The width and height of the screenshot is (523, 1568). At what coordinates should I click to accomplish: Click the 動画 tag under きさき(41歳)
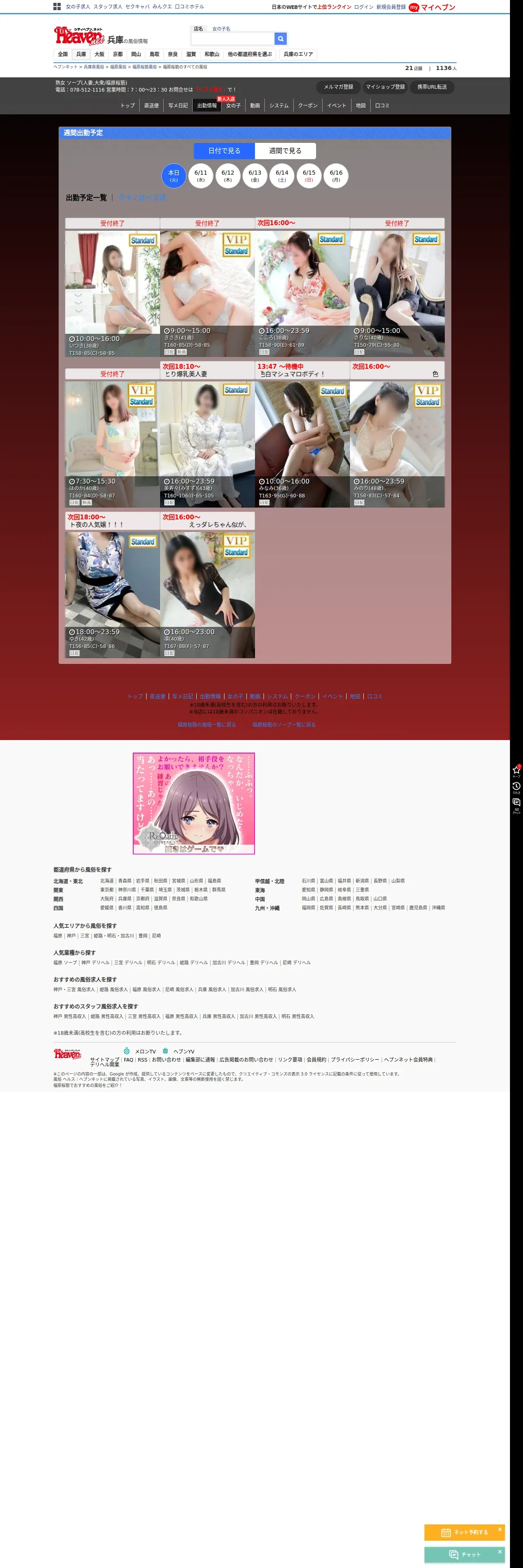pos(181,352)
